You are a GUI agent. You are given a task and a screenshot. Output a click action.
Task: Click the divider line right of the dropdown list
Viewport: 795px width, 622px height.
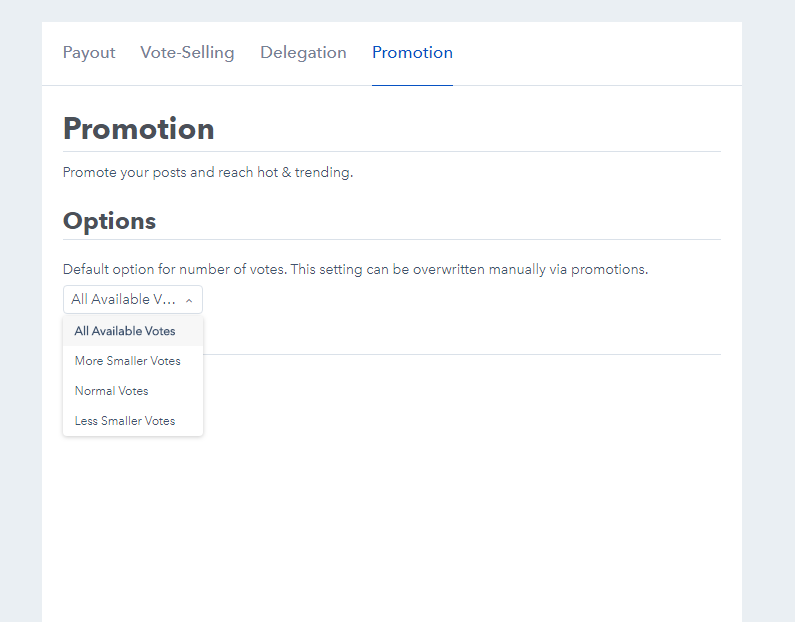(460, 354)
